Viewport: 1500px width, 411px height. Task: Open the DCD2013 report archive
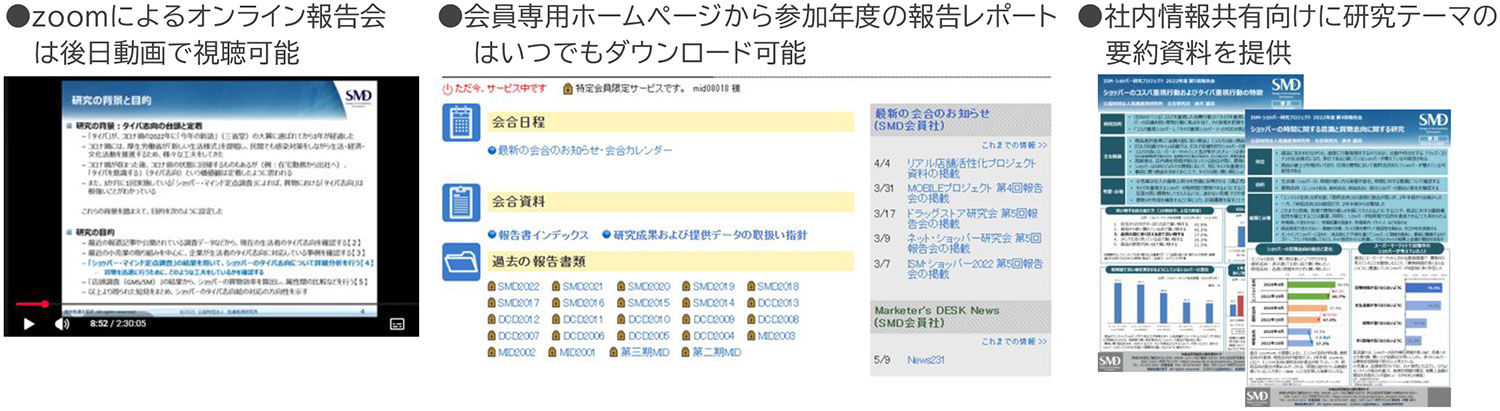(776, 303)
